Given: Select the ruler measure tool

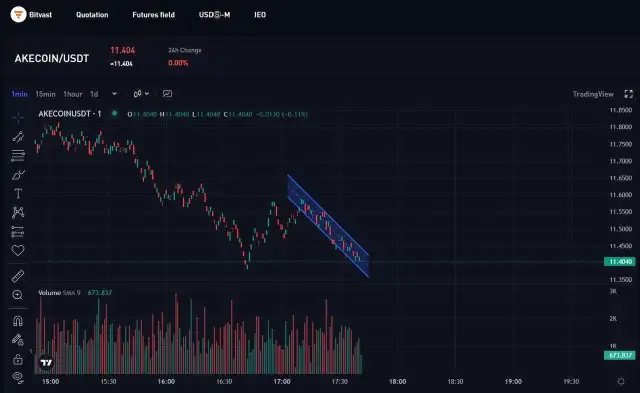Looking at the screenshot, I should [18, 276].
